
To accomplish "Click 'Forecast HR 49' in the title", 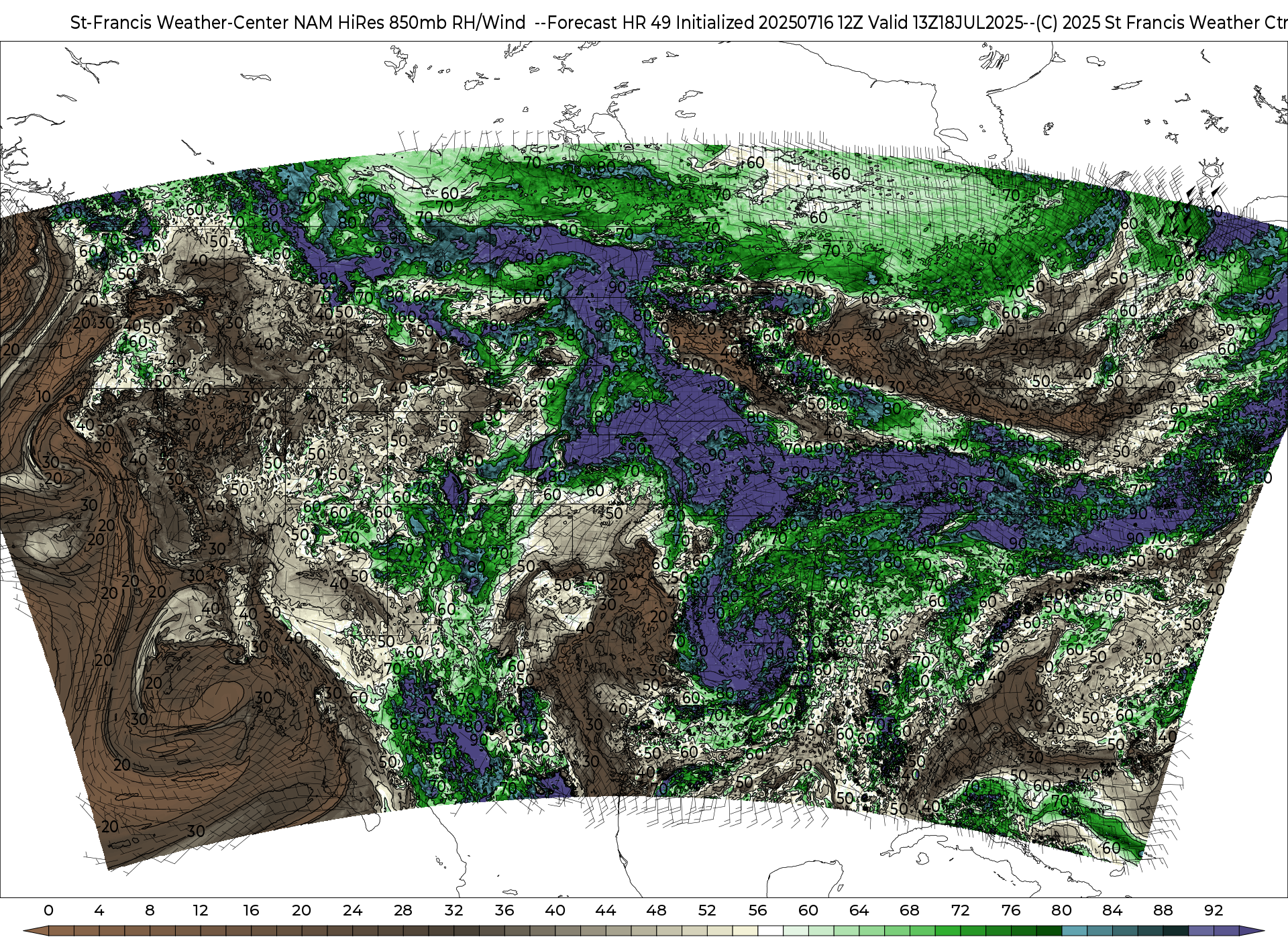I will [610, 23].
